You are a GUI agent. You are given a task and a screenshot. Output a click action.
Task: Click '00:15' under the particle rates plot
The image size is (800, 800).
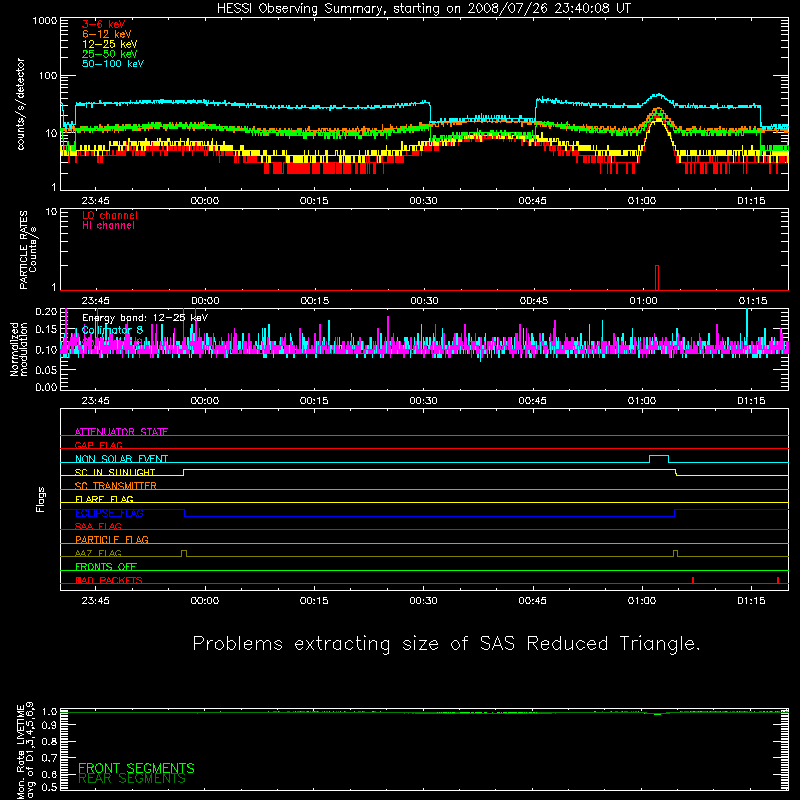[x=315, y=301]
